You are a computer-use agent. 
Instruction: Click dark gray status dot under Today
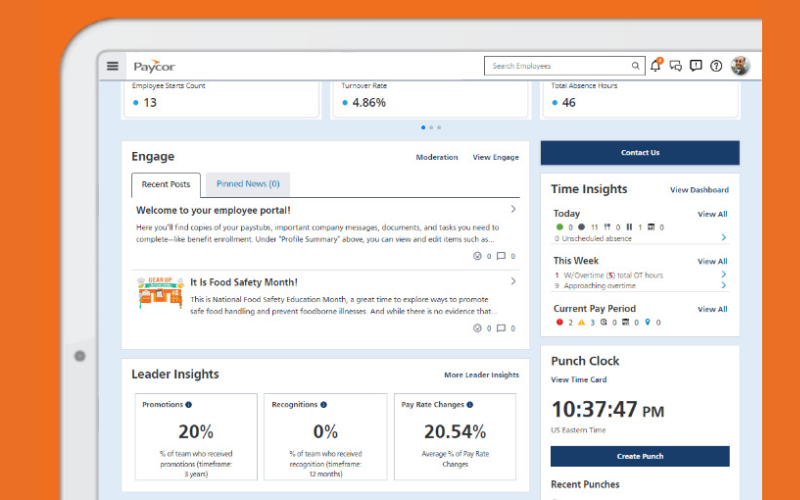581,227
